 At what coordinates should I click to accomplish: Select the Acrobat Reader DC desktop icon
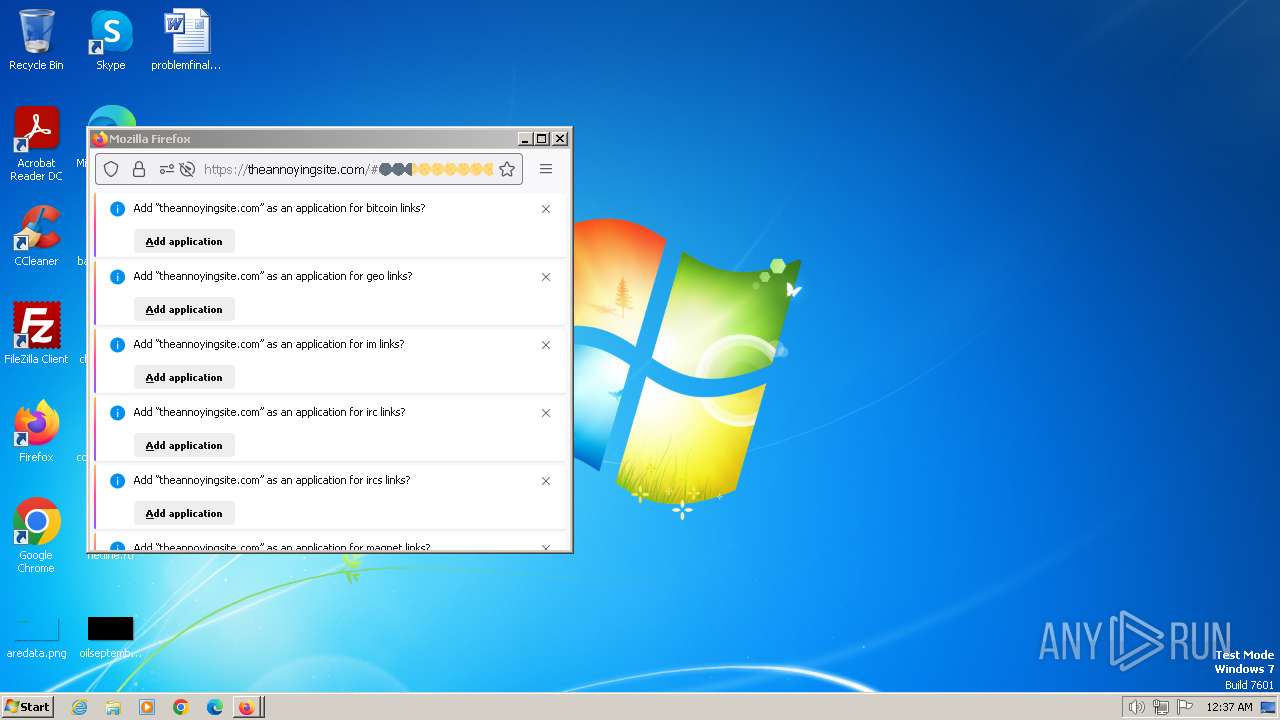tap(36, 144)
